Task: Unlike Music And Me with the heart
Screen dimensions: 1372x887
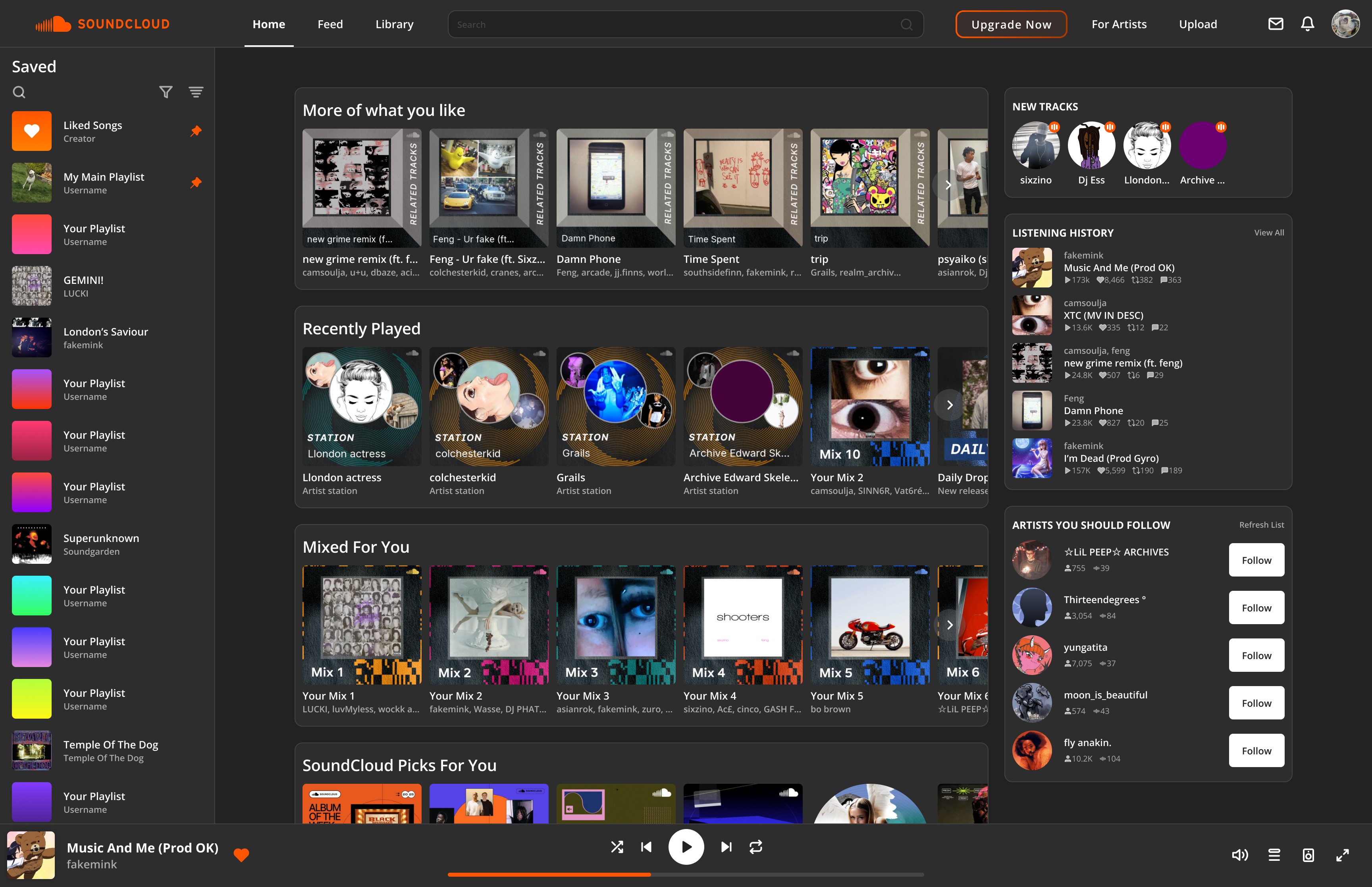Action: [x=241, y=855]
